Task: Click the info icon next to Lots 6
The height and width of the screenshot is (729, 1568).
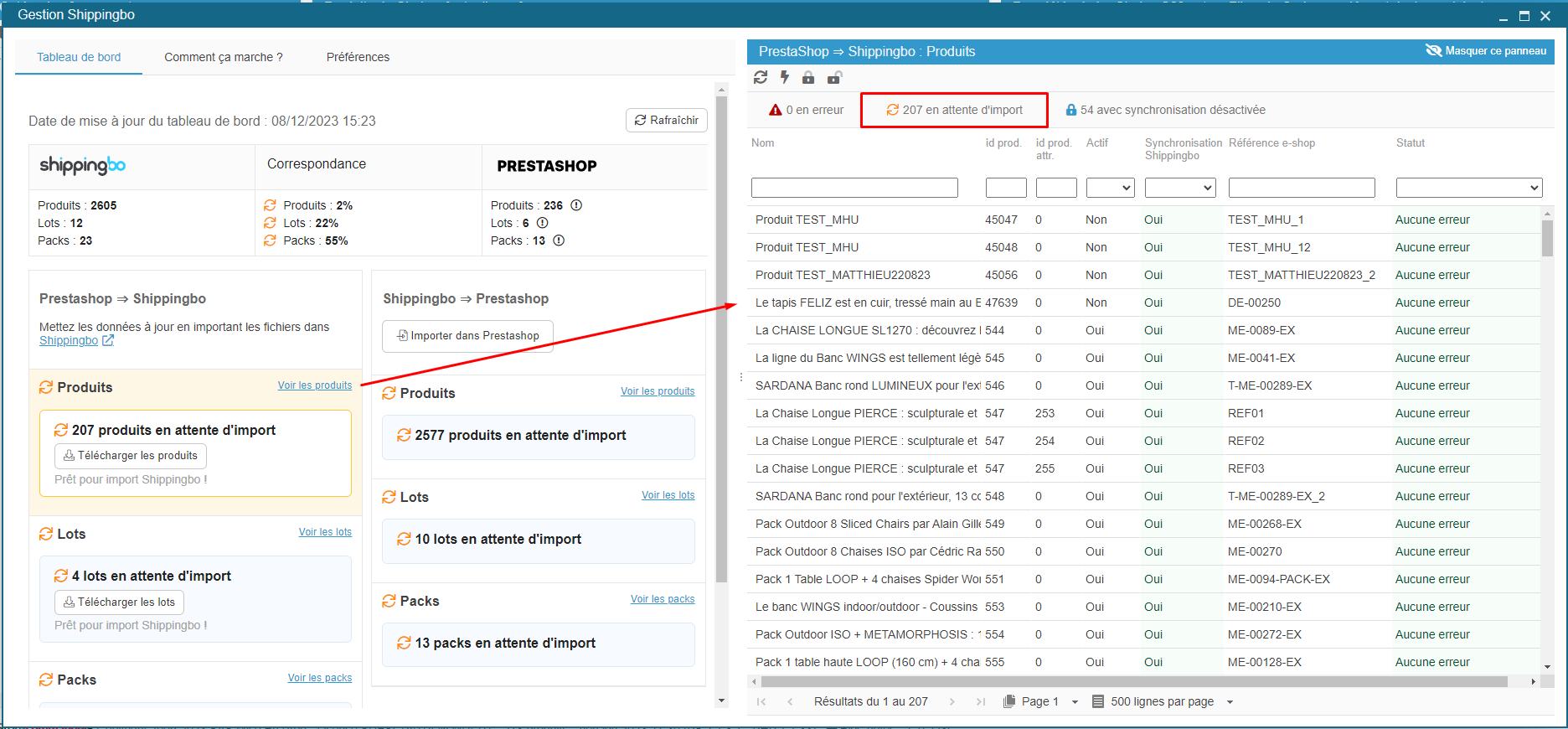Action: click(542, 223)
